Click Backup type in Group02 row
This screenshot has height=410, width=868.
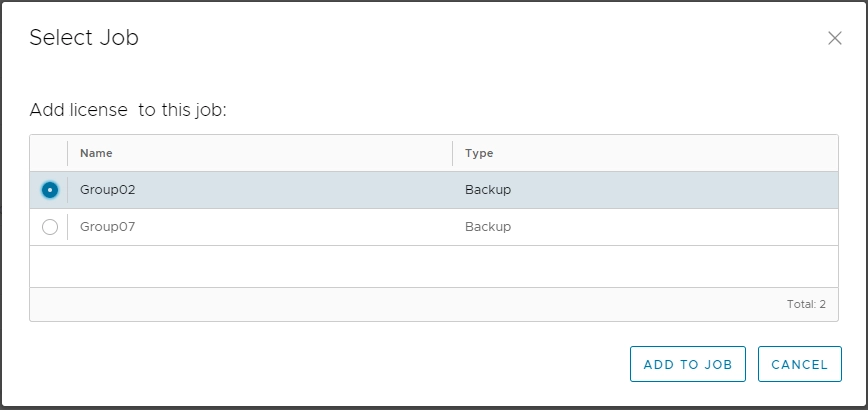[x=488, y=190]
